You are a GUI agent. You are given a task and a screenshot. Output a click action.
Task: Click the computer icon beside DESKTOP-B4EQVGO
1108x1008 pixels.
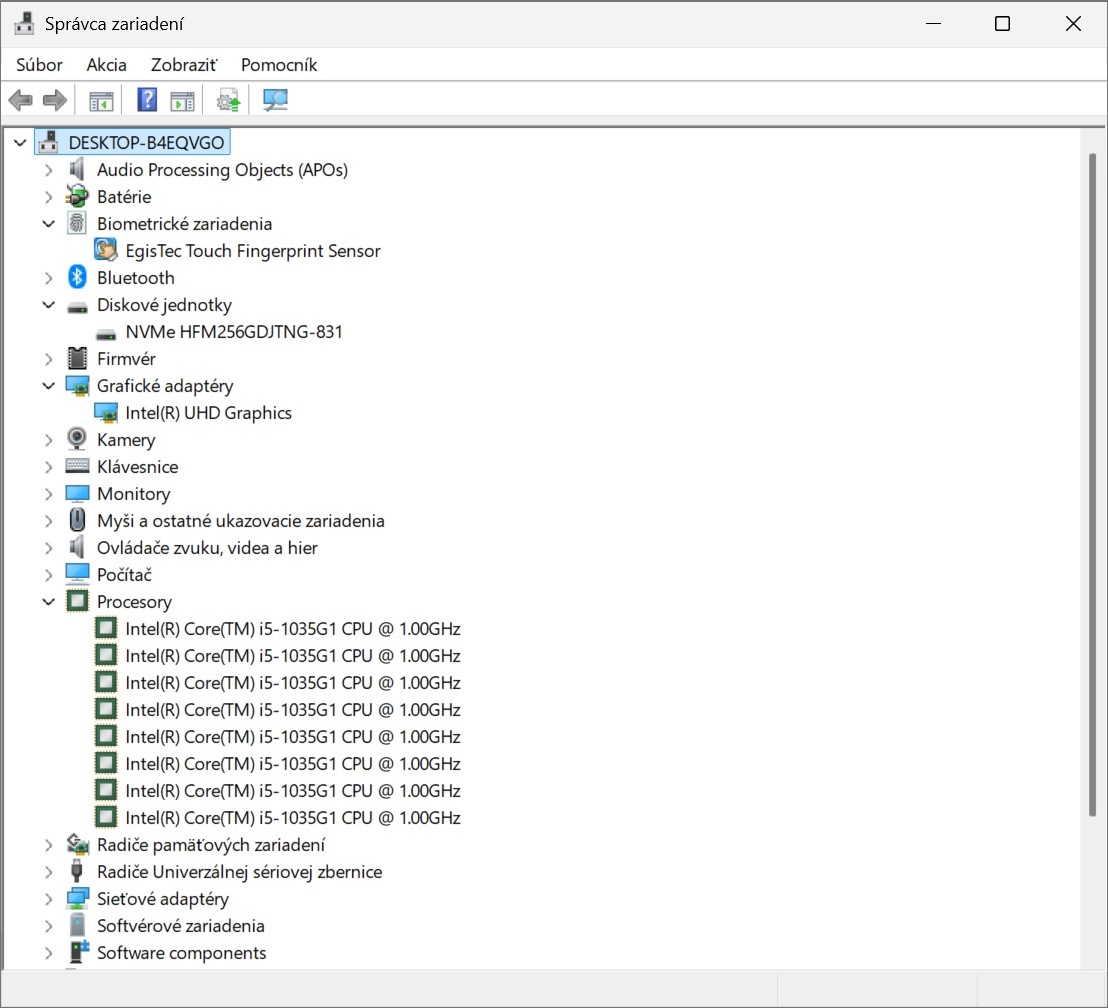click(48, 142)
